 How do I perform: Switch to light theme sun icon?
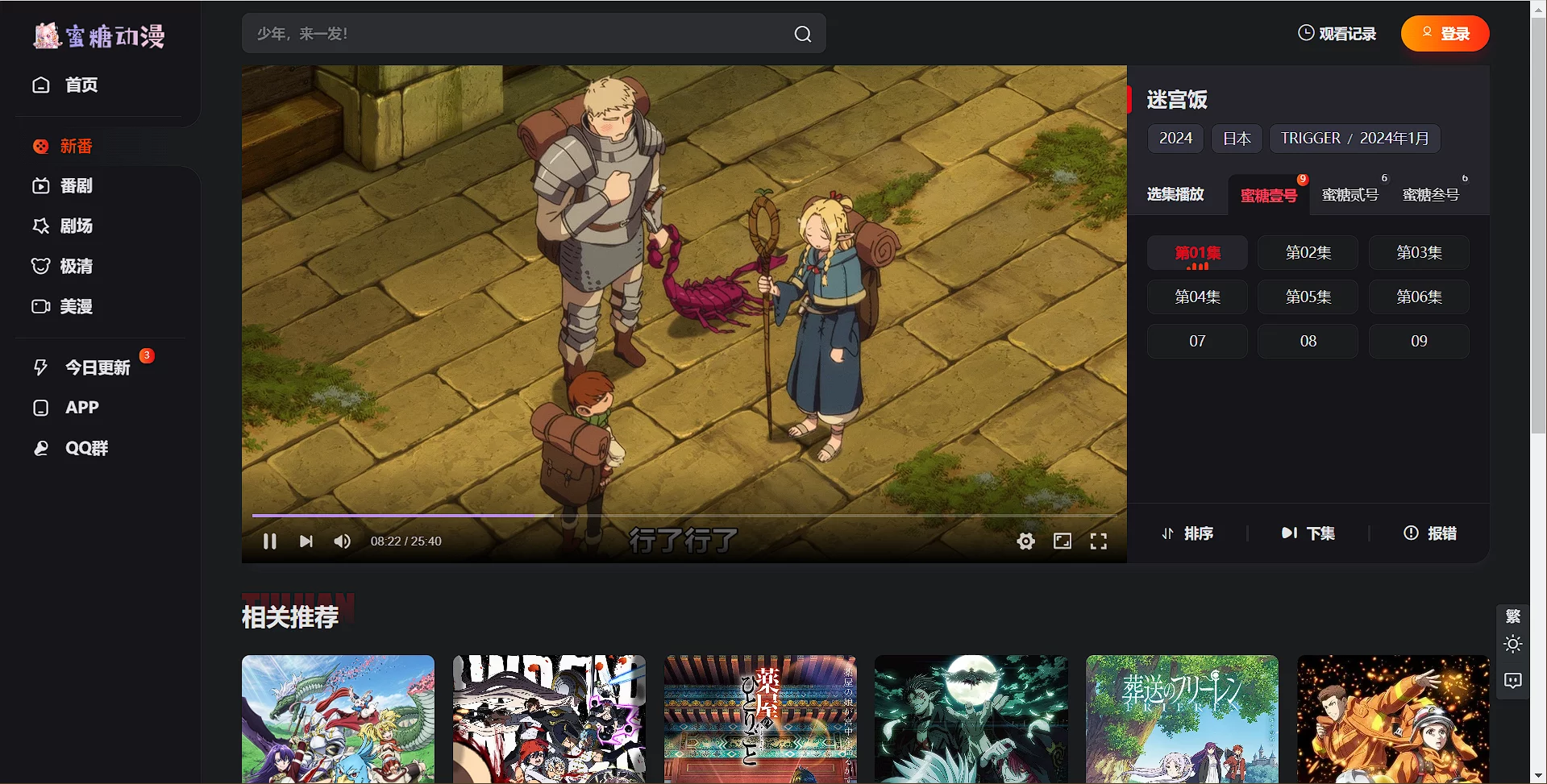click(x=1512, y=645)
